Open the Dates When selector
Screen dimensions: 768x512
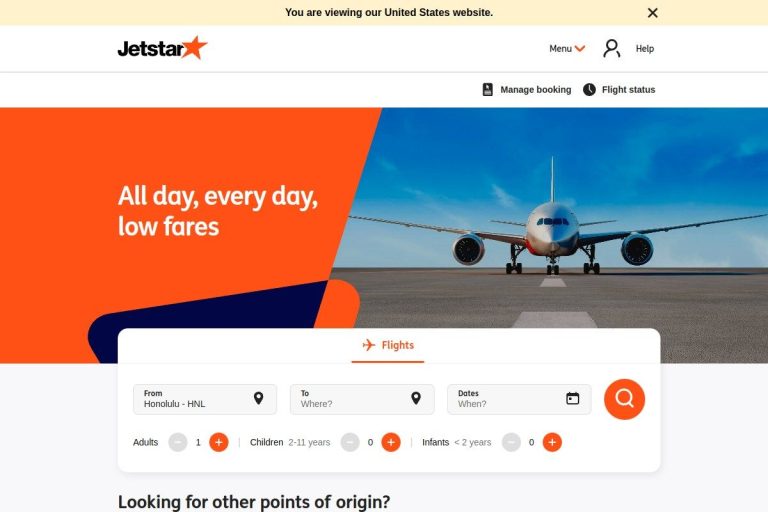point(519,399)
